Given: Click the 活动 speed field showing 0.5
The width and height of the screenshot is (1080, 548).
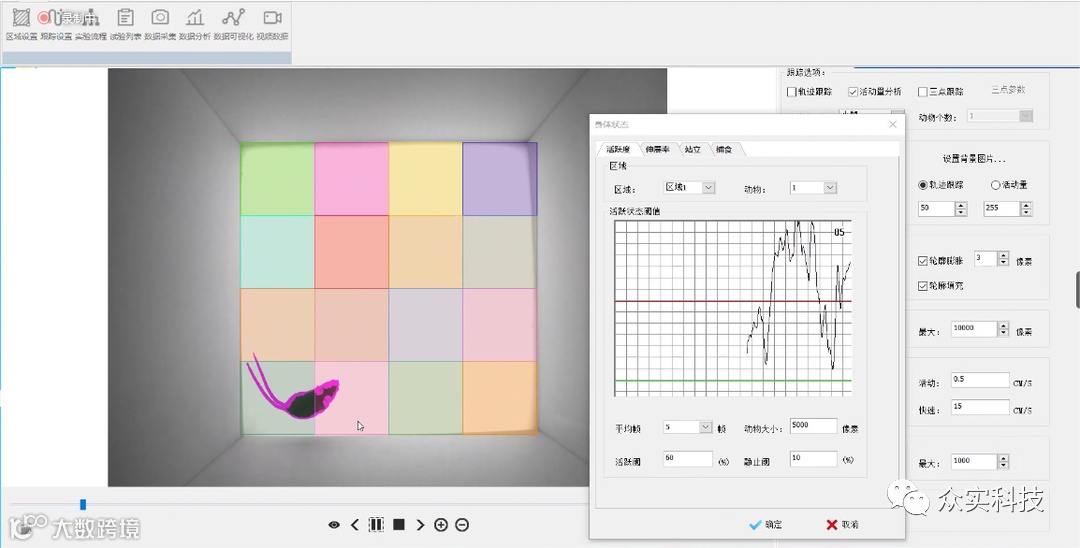Looking at the screenshot, I should (x=979, y=380).
